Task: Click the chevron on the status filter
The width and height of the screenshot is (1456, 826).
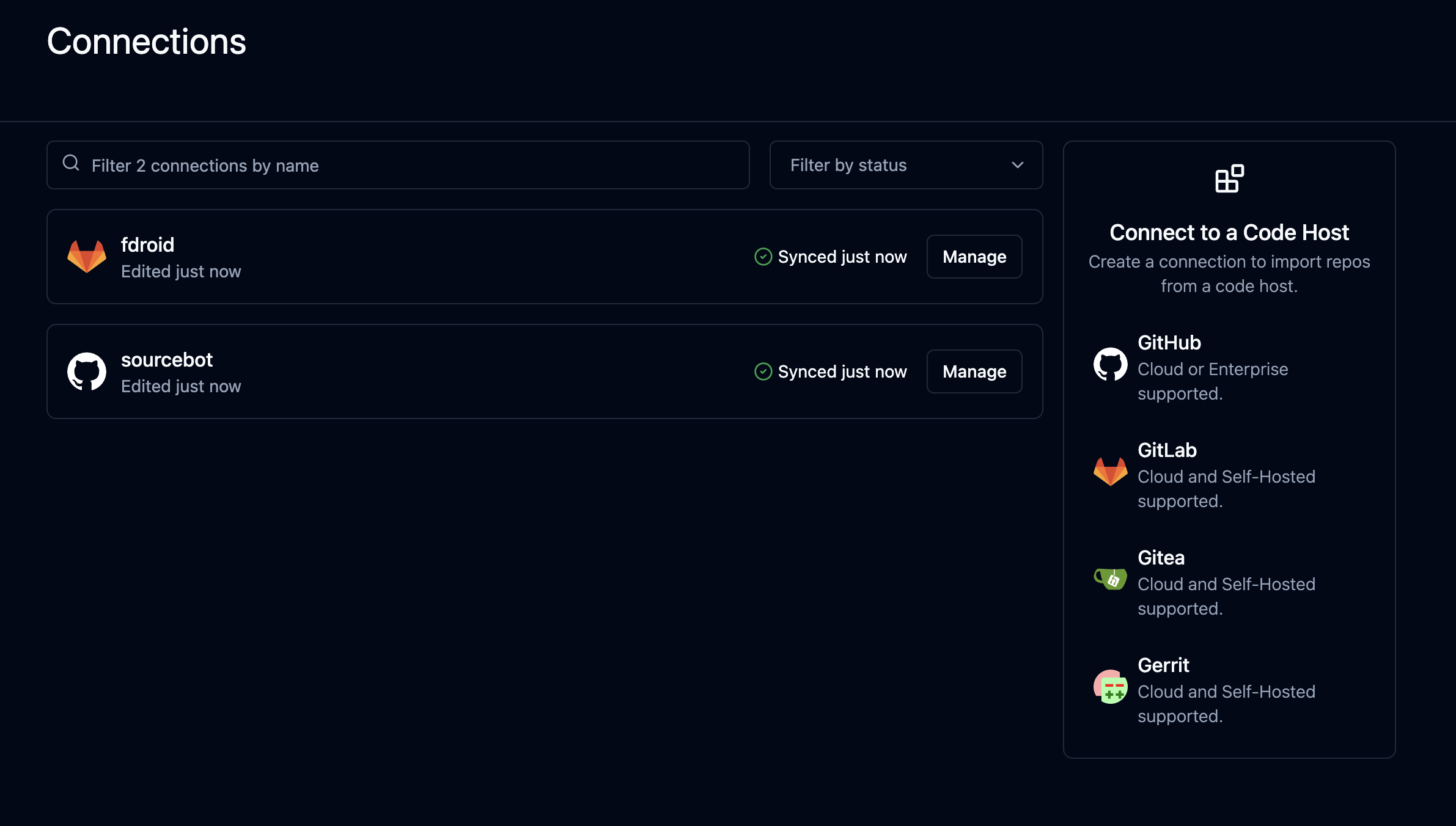Action: [1017, 165]
